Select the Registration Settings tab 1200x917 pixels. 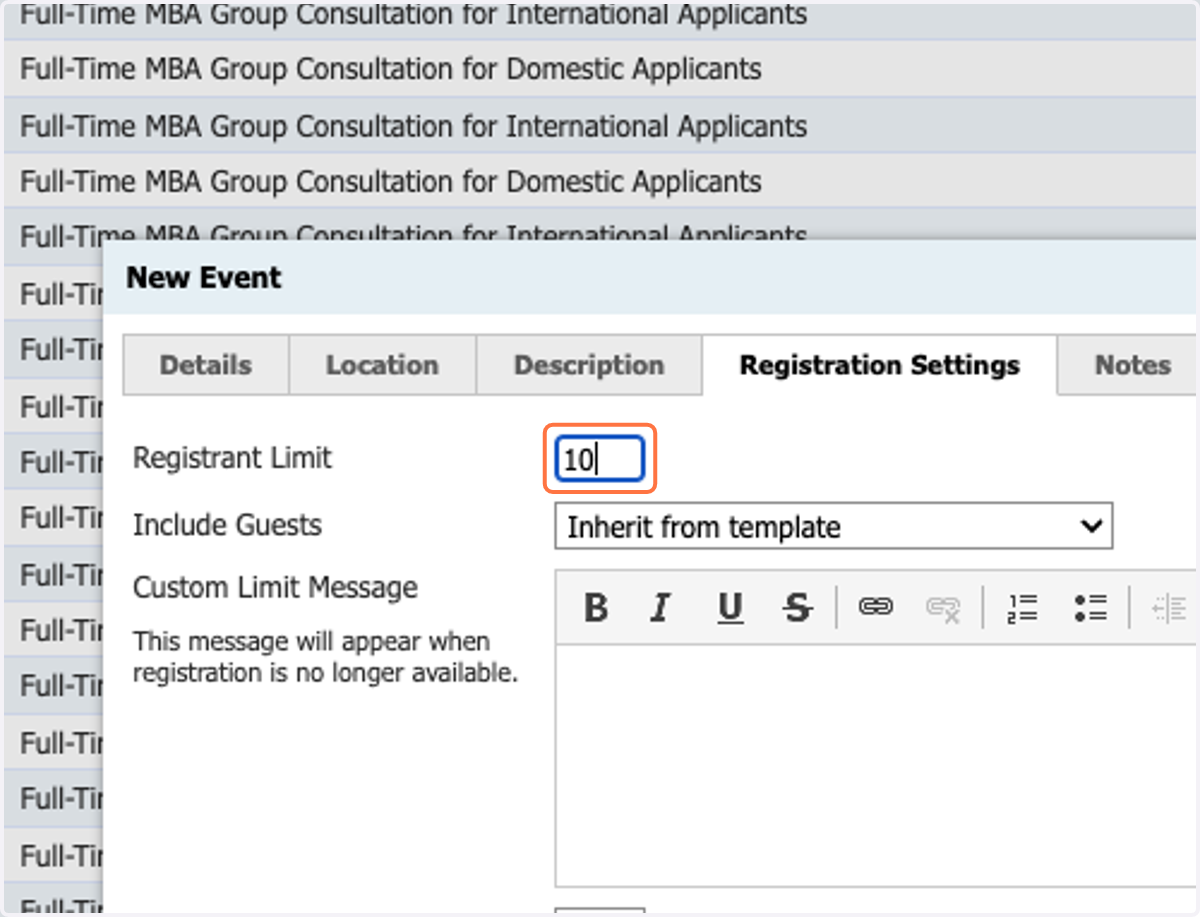pyautogui.click(x=880, y=365)
